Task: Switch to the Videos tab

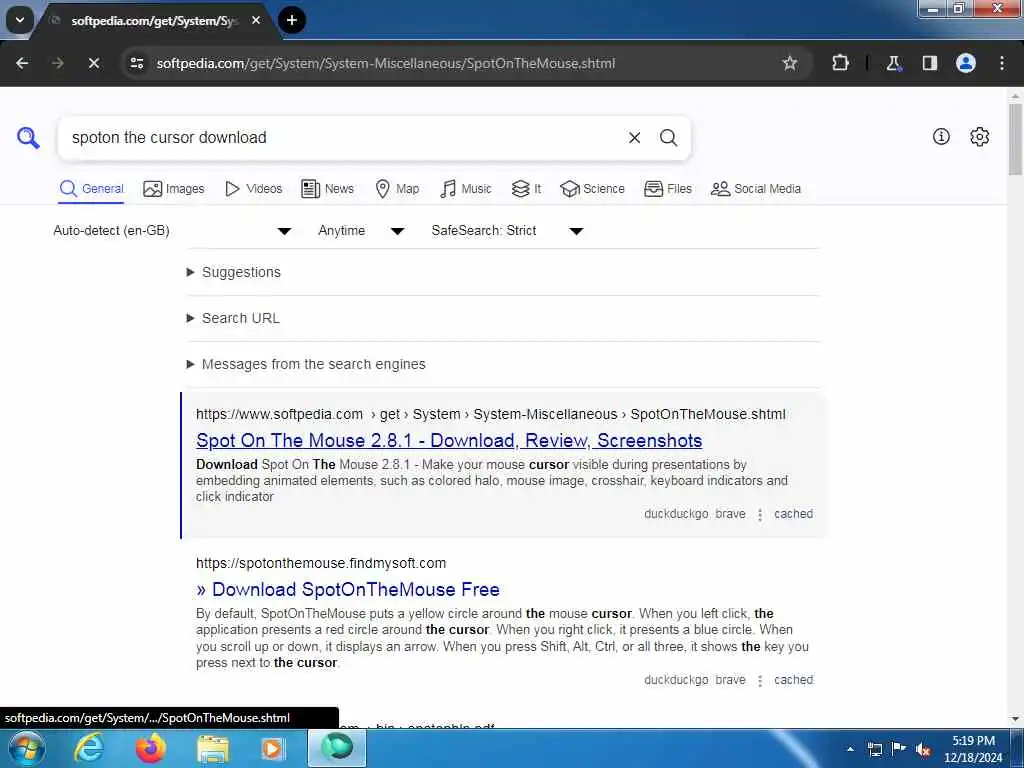Action: pyautogui.click(x=253, y=189)
